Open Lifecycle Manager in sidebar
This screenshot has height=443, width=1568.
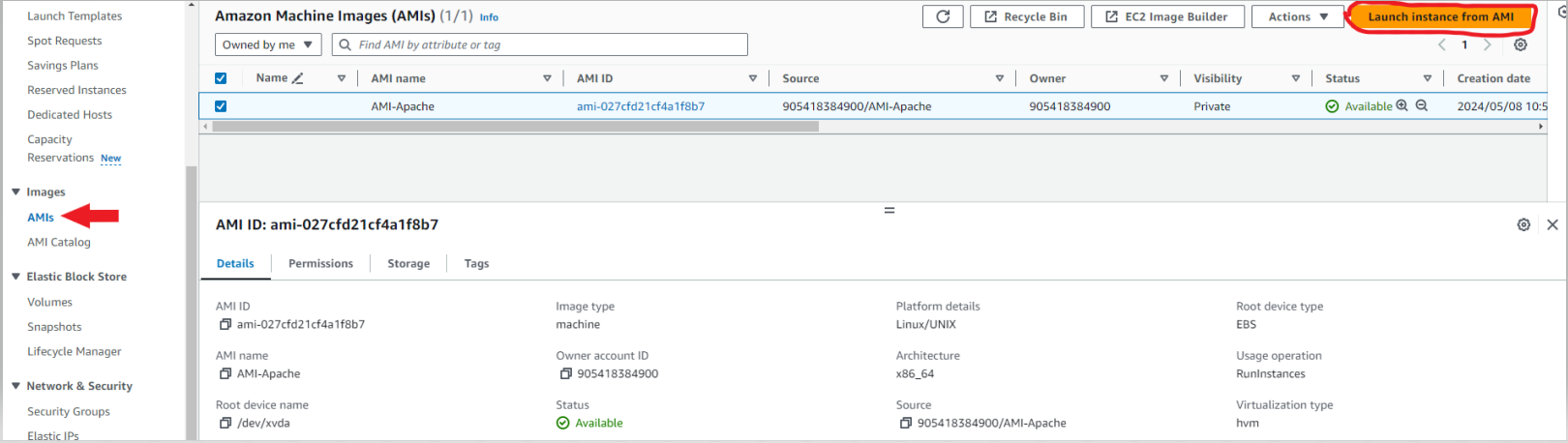75,351
